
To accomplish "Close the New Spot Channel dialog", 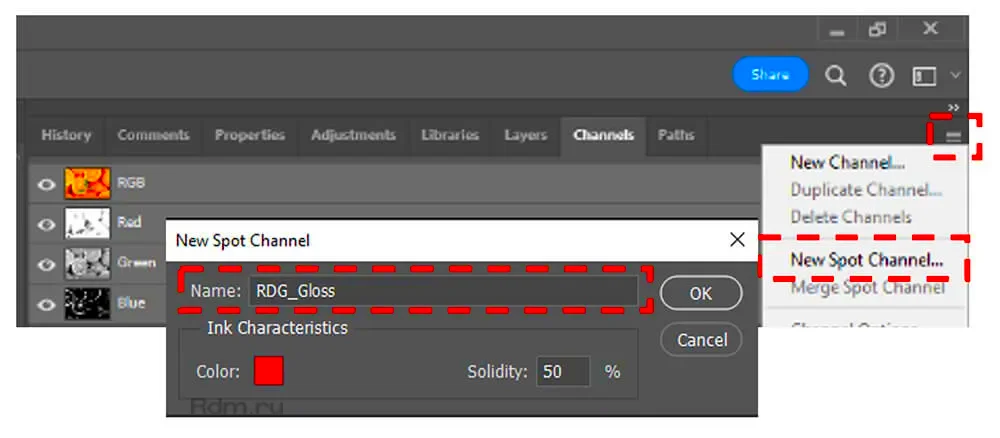I will point(737,240).
